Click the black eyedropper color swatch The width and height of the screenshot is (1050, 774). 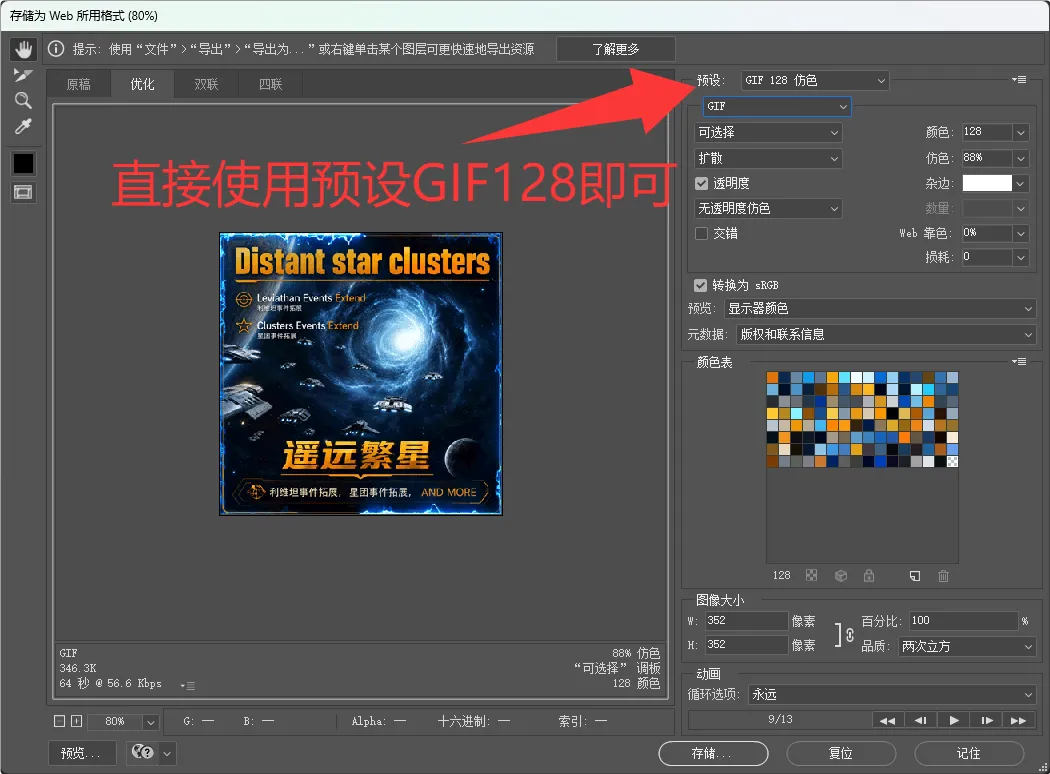click(23, 163)
